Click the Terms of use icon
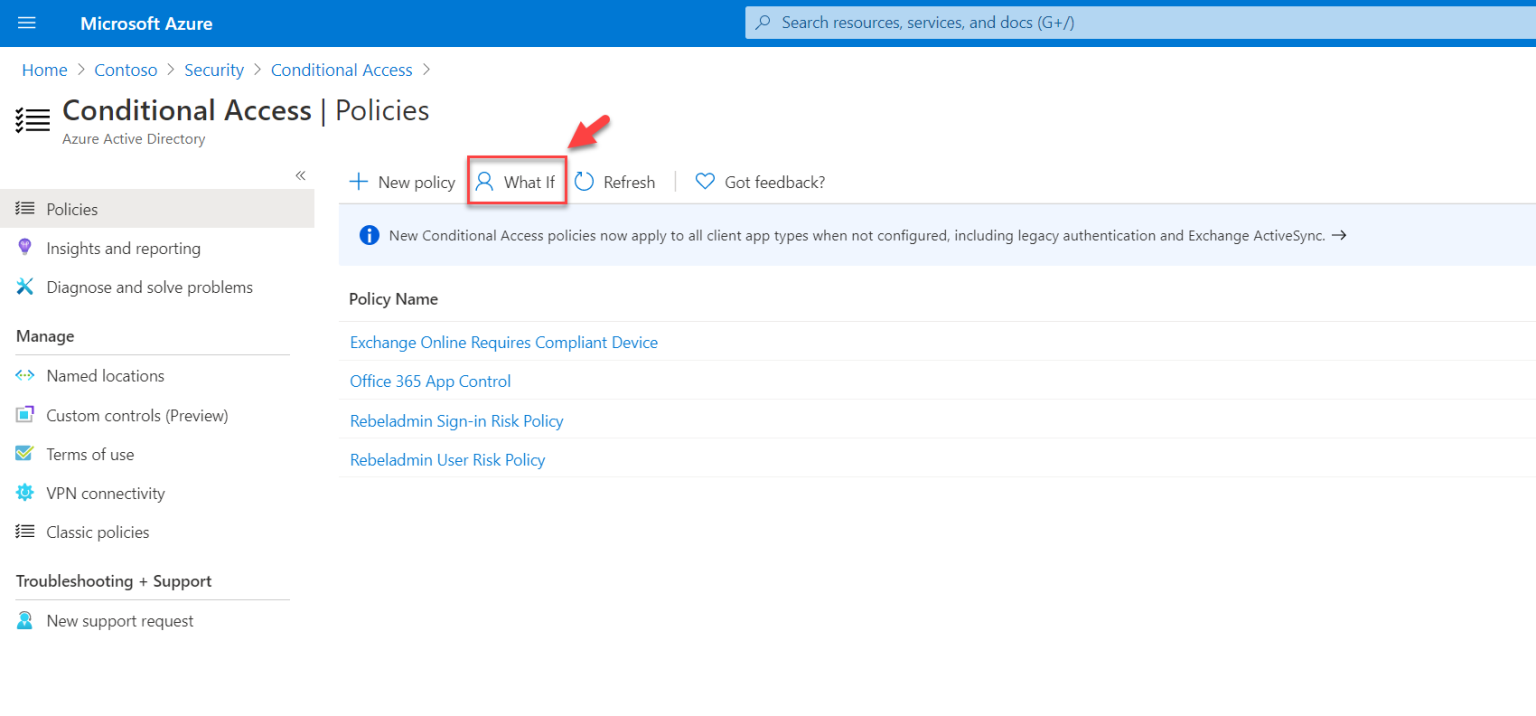Screen dimensions: 1536x716 (x=26, y=454)
